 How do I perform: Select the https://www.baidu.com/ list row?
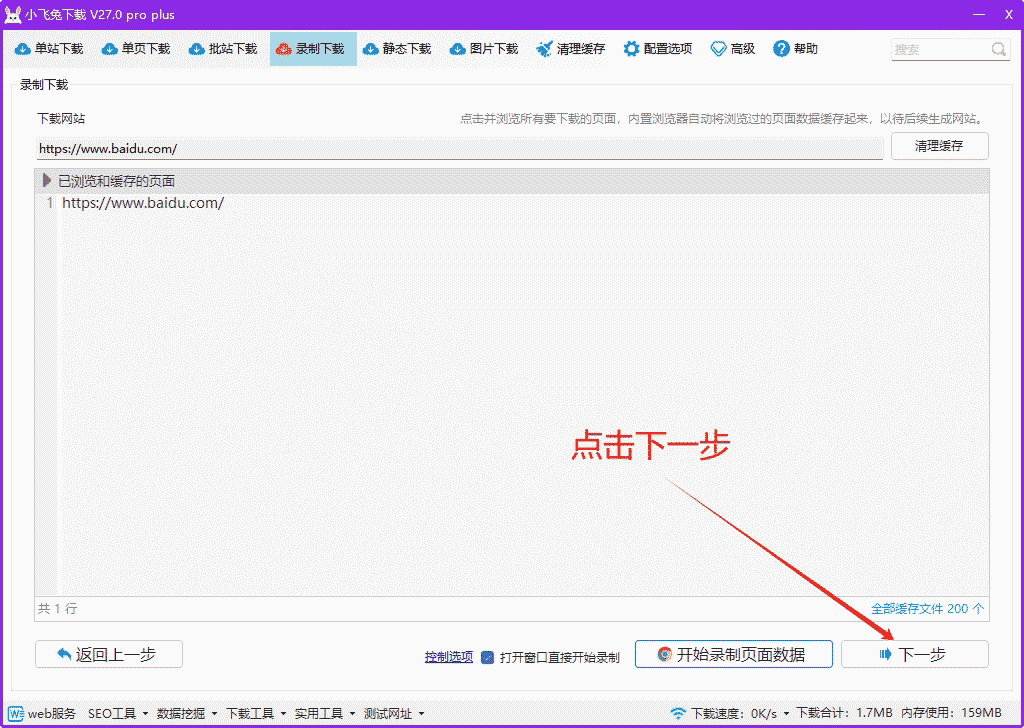(512, 203)
